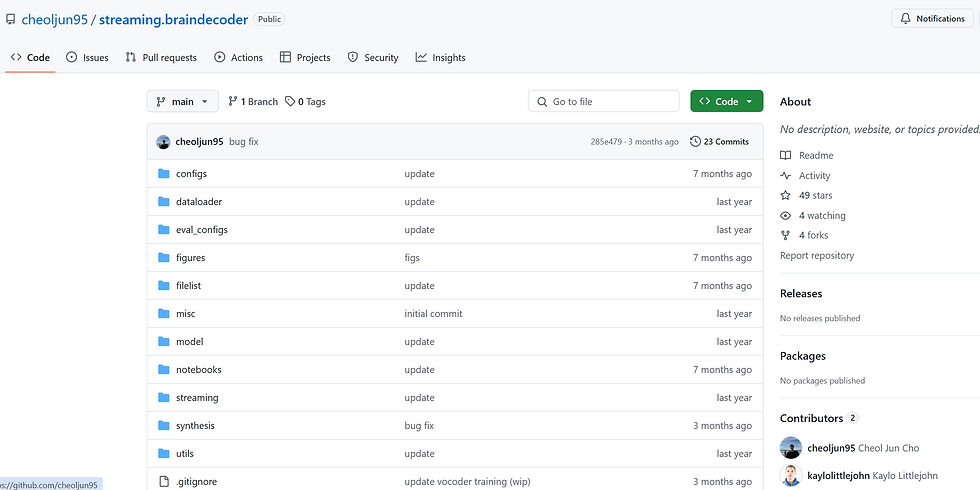Open the dataloader folder name

199,202
